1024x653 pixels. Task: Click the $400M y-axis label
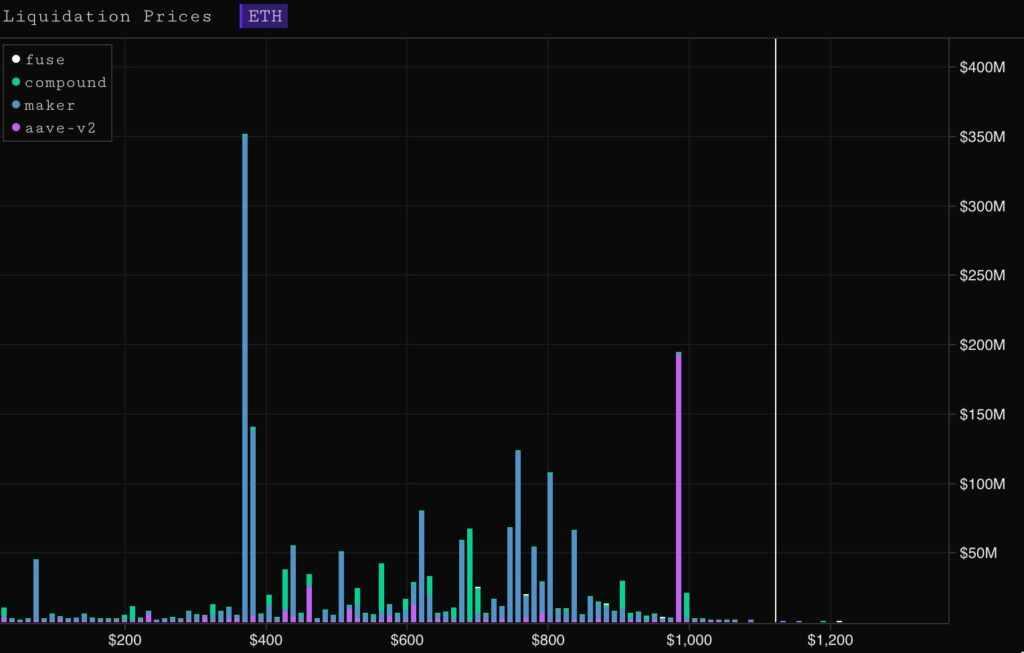pyautogui.click(x=982, y=67)
